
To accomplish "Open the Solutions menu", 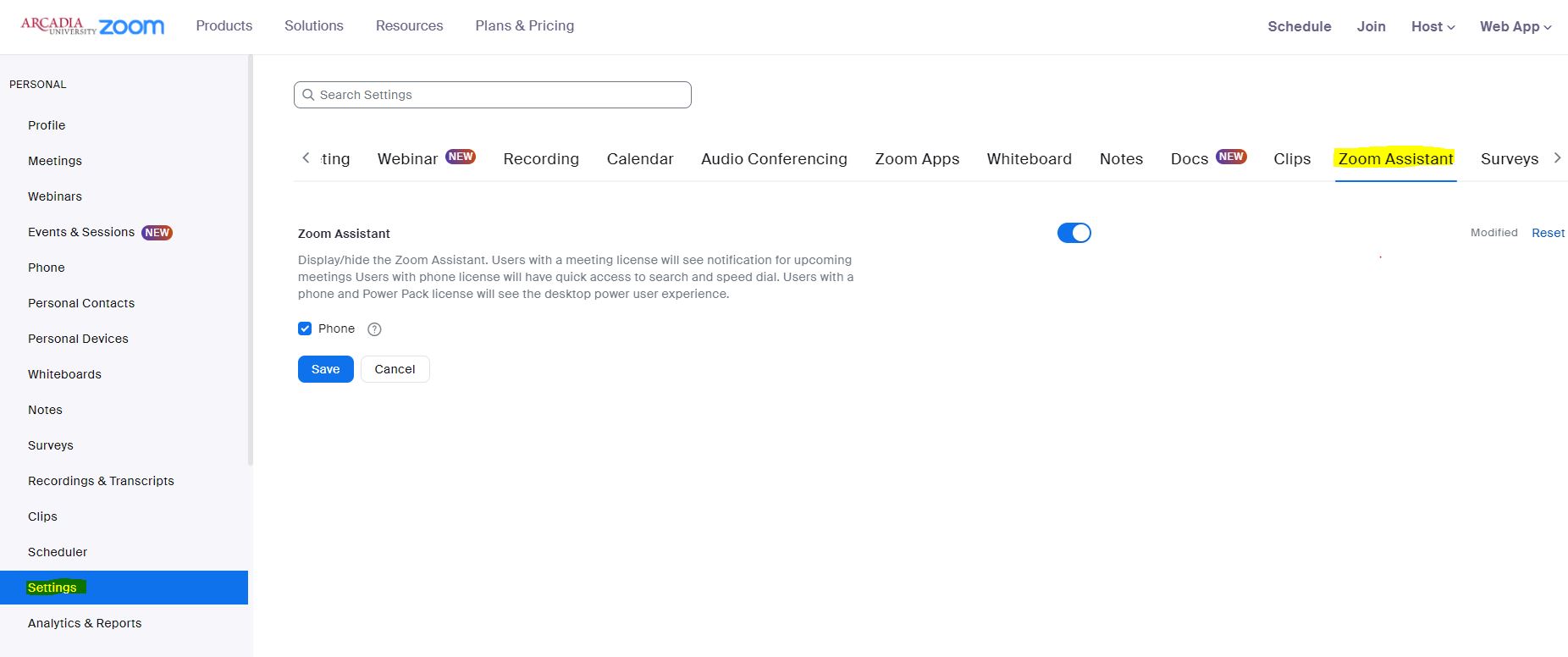I will pos(314,25).
